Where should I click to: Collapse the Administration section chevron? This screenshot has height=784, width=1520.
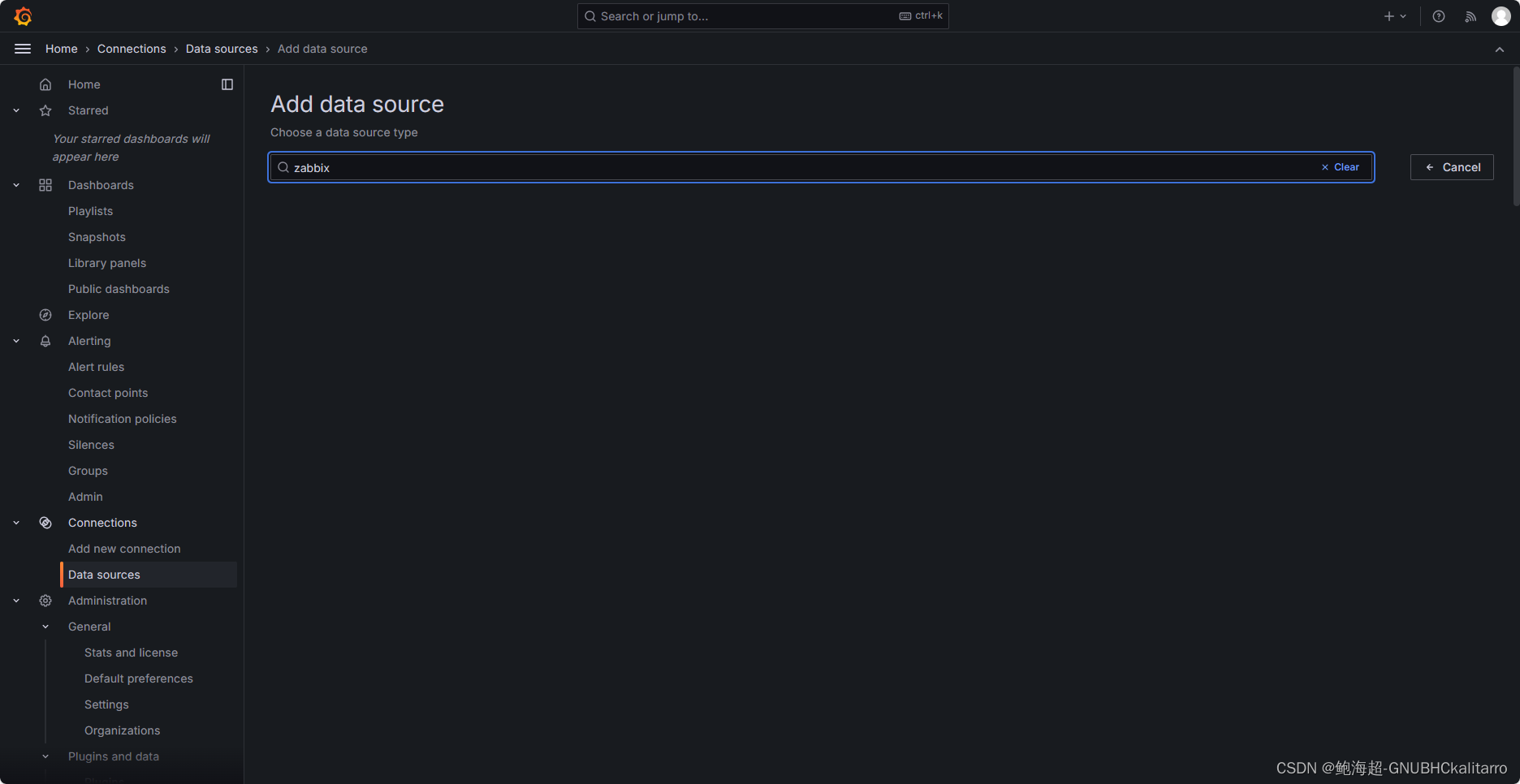[16, 601]
